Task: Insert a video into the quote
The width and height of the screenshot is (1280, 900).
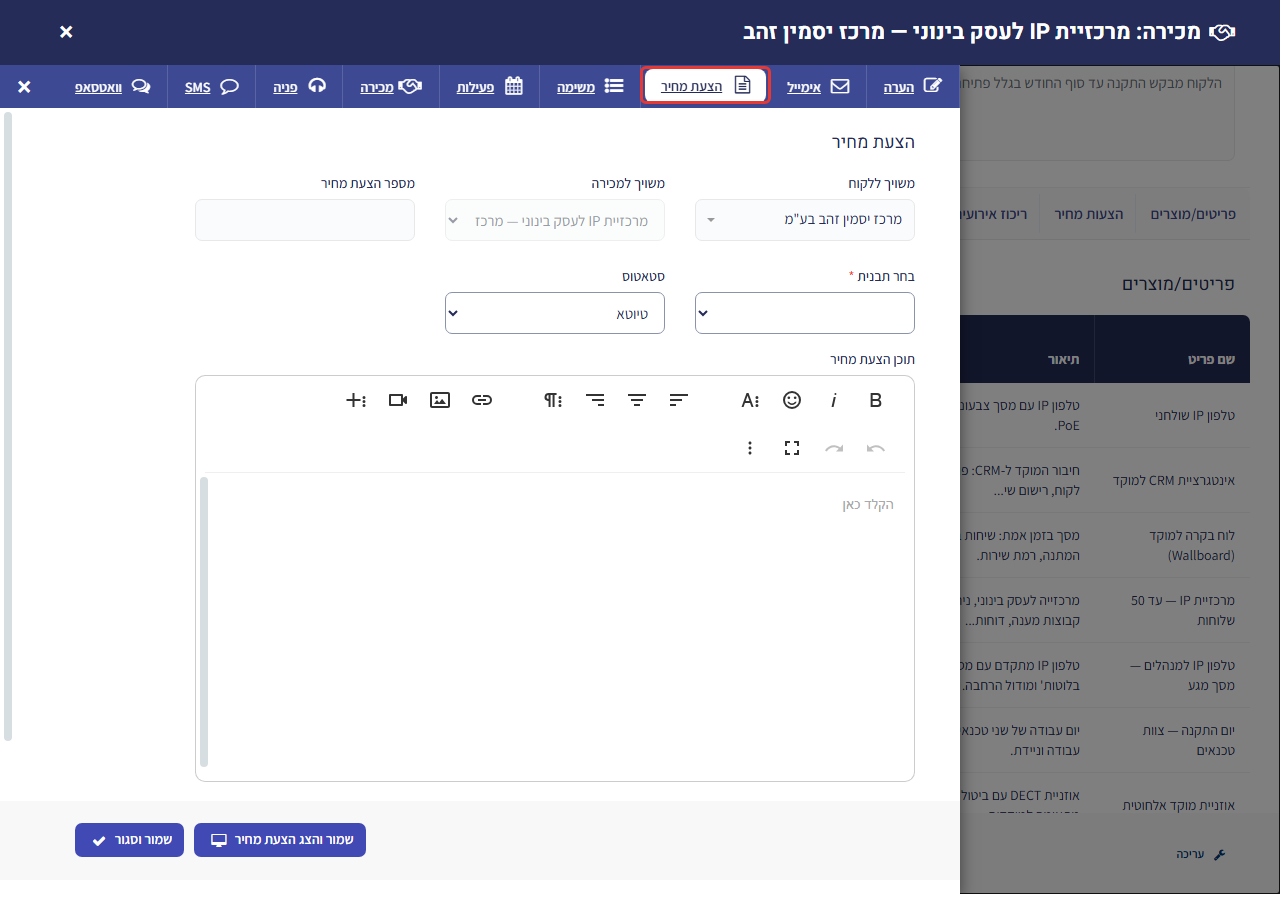Action: (x=398, y=400)
